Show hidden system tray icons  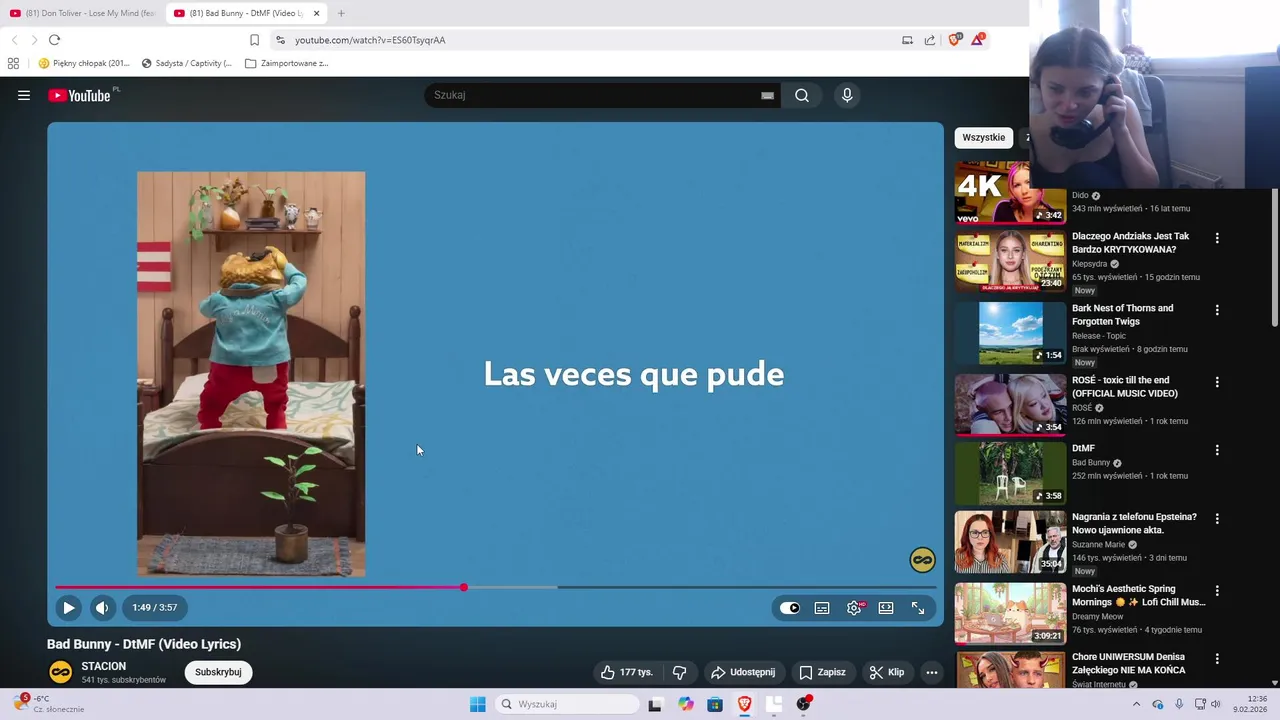tap(1136, 704)
